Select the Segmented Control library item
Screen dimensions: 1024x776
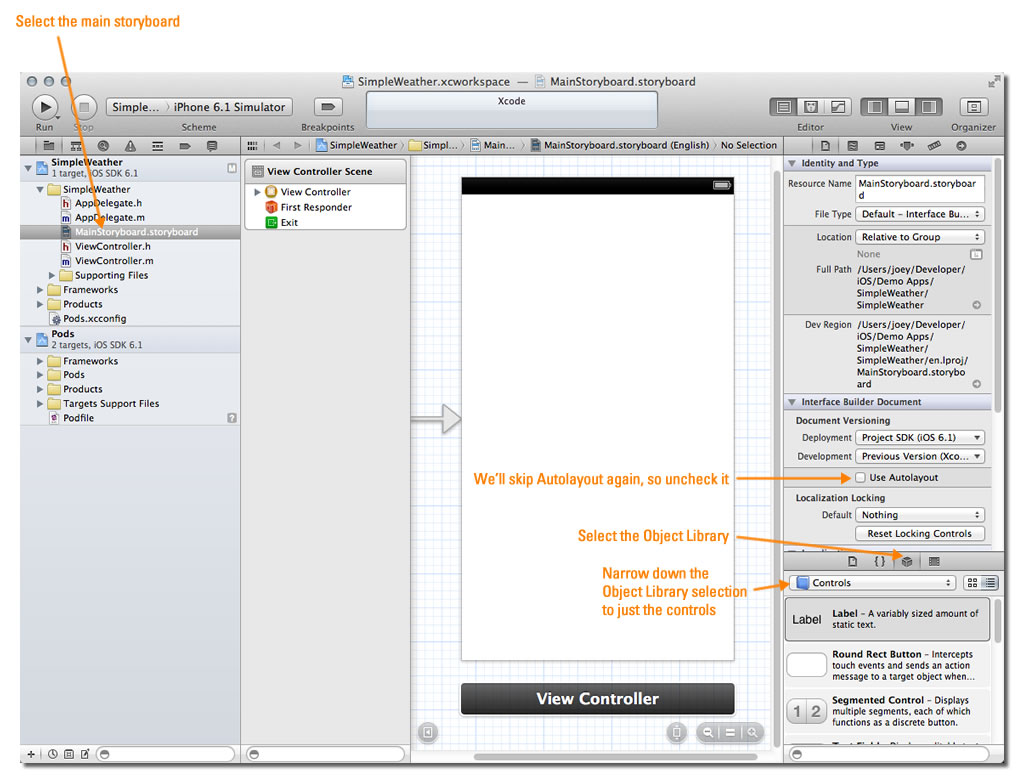click(x=888, y=711)
